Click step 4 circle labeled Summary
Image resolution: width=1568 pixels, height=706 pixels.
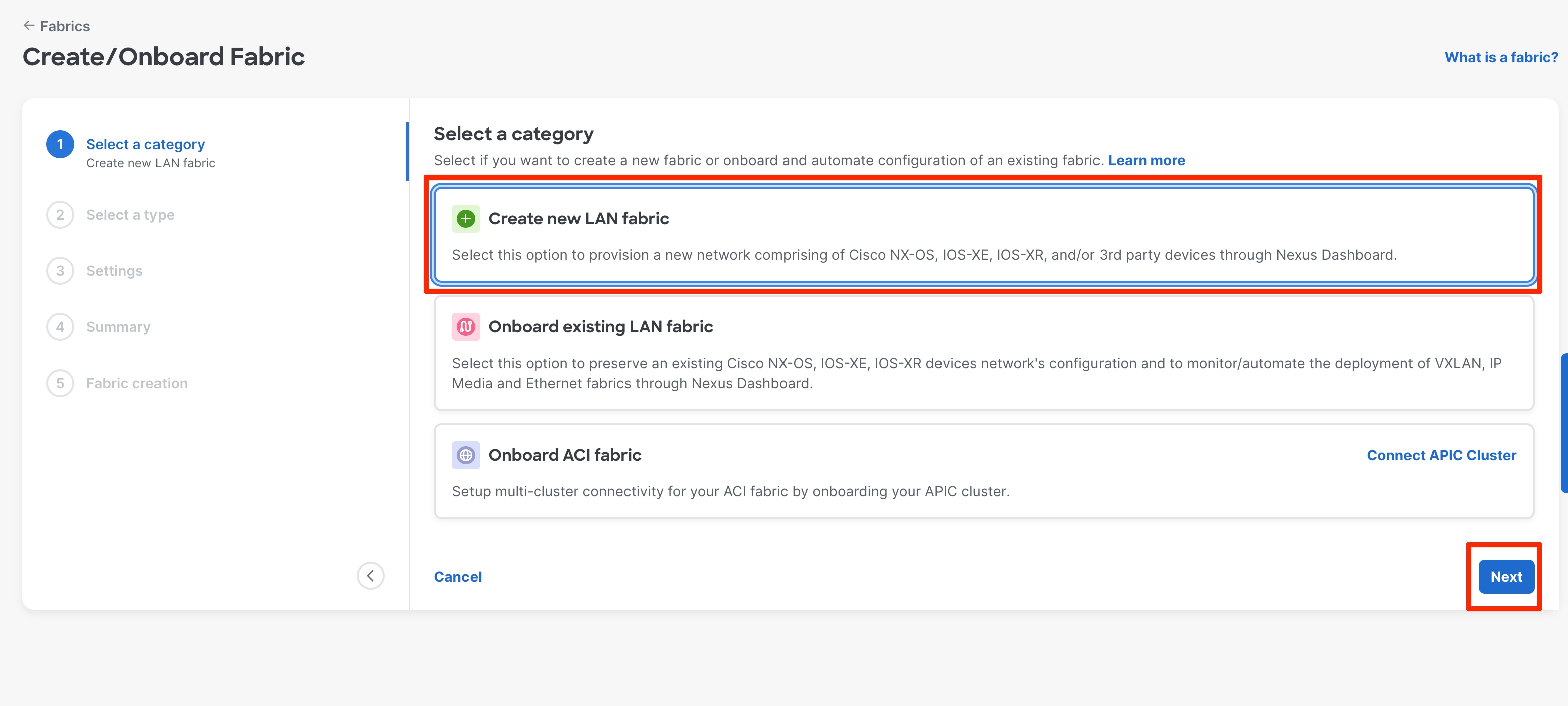coord(60,326)
